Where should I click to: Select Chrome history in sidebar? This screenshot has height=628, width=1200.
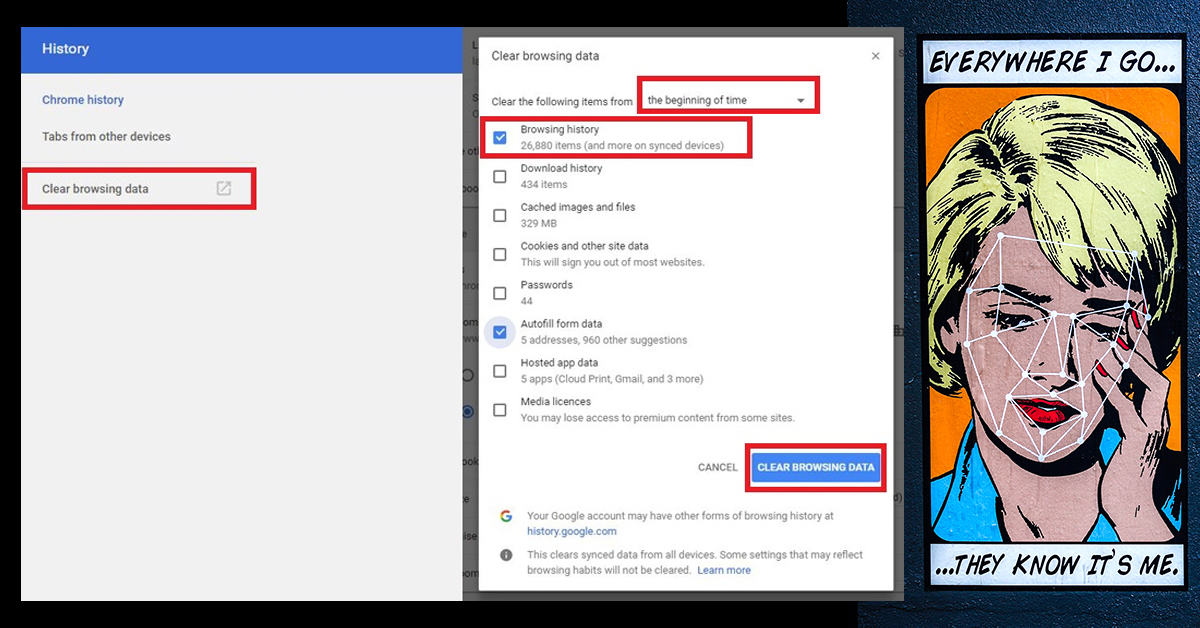click(x=83, y=100)
